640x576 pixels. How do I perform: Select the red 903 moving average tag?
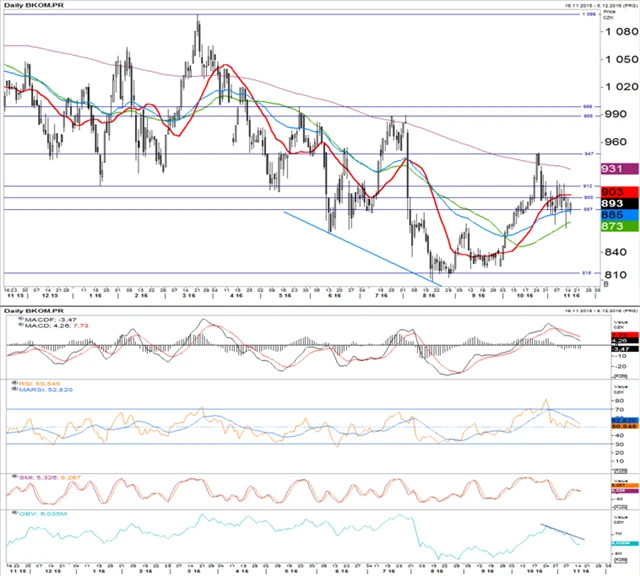click(620, 192)
